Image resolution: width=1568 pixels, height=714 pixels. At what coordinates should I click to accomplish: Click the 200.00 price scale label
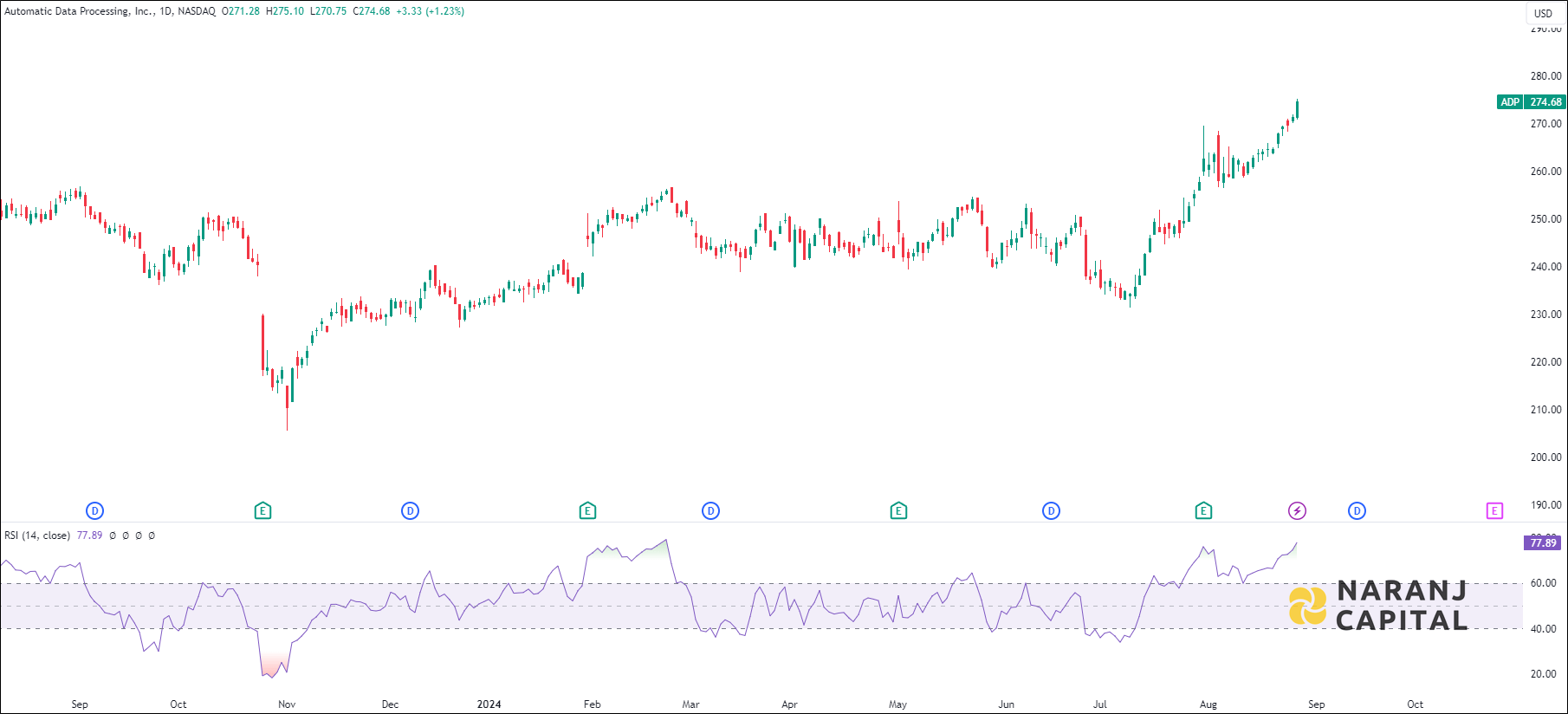tap(1545, 458)
